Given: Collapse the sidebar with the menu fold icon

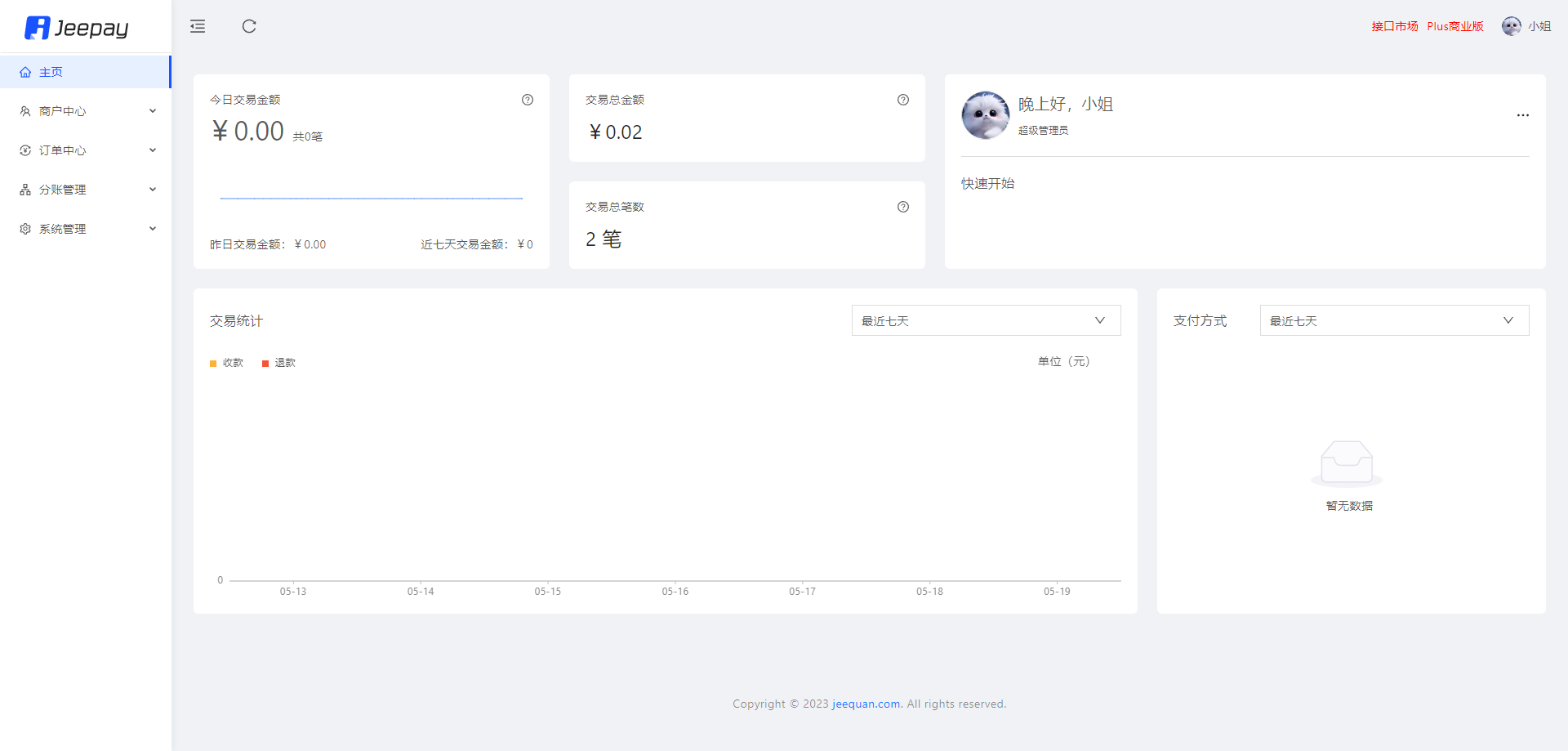Looking at the screenshot, I should (x=198, y=26).
